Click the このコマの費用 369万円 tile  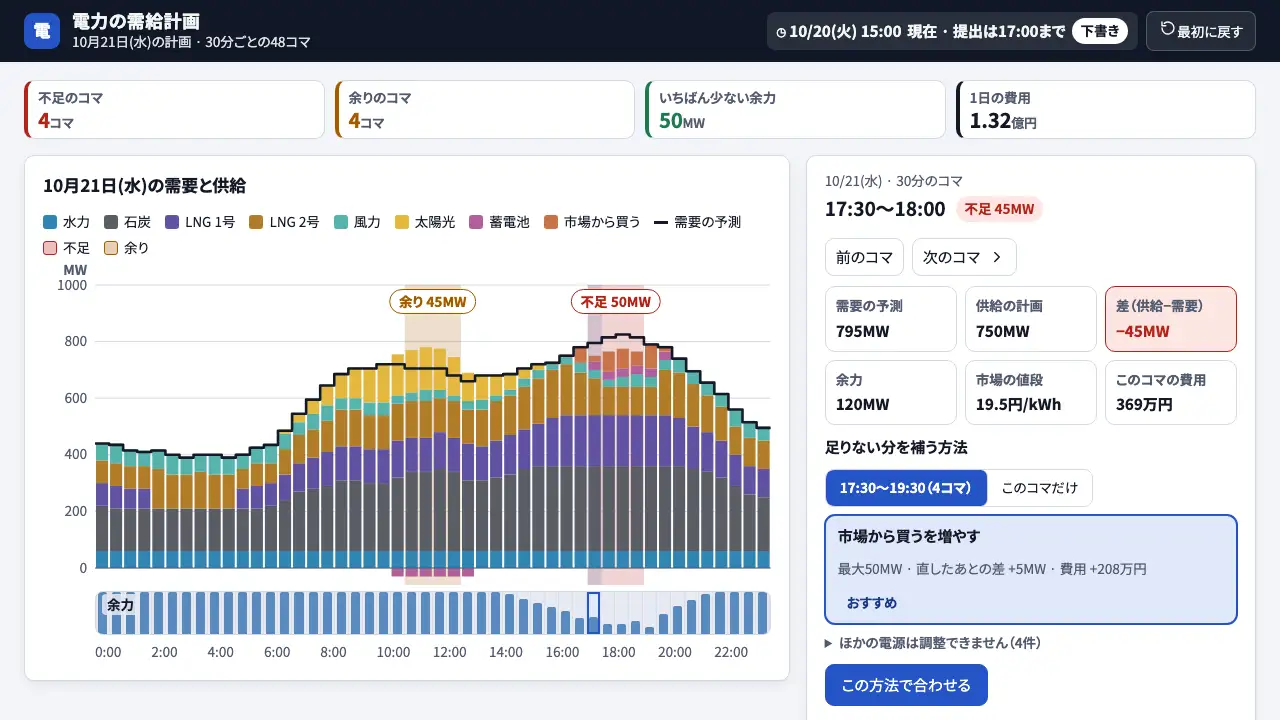click(1171, 393)
